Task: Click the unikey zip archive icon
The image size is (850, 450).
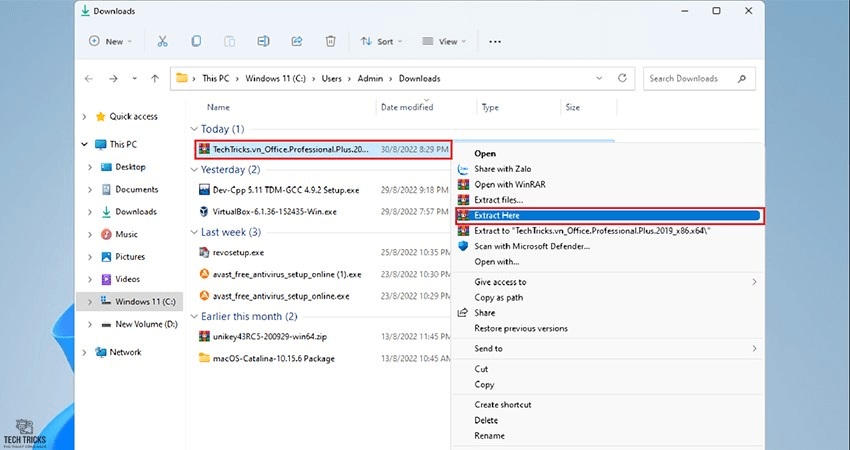Action: point(204,336)
